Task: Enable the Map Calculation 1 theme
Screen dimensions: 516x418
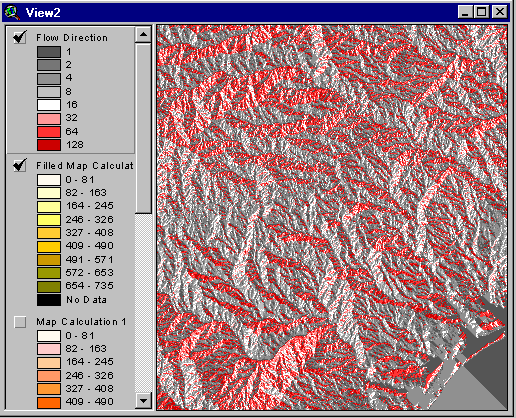Action: (x=20, y=322)
